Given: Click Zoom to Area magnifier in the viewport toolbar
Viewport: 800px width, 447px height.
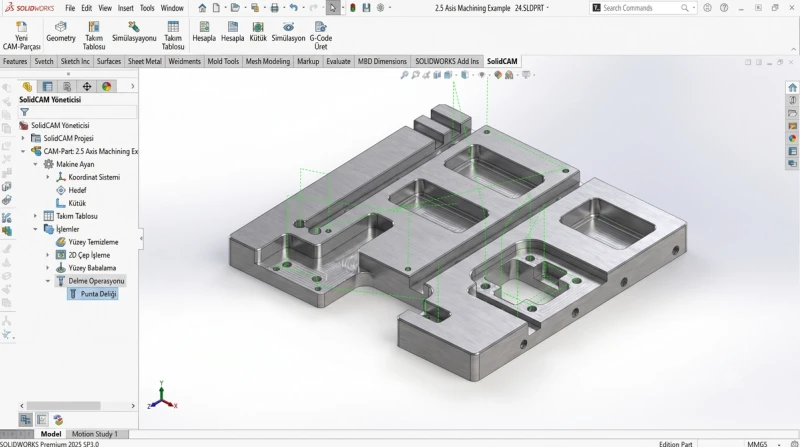Looking at the screenshot, I should pos(415,75).
